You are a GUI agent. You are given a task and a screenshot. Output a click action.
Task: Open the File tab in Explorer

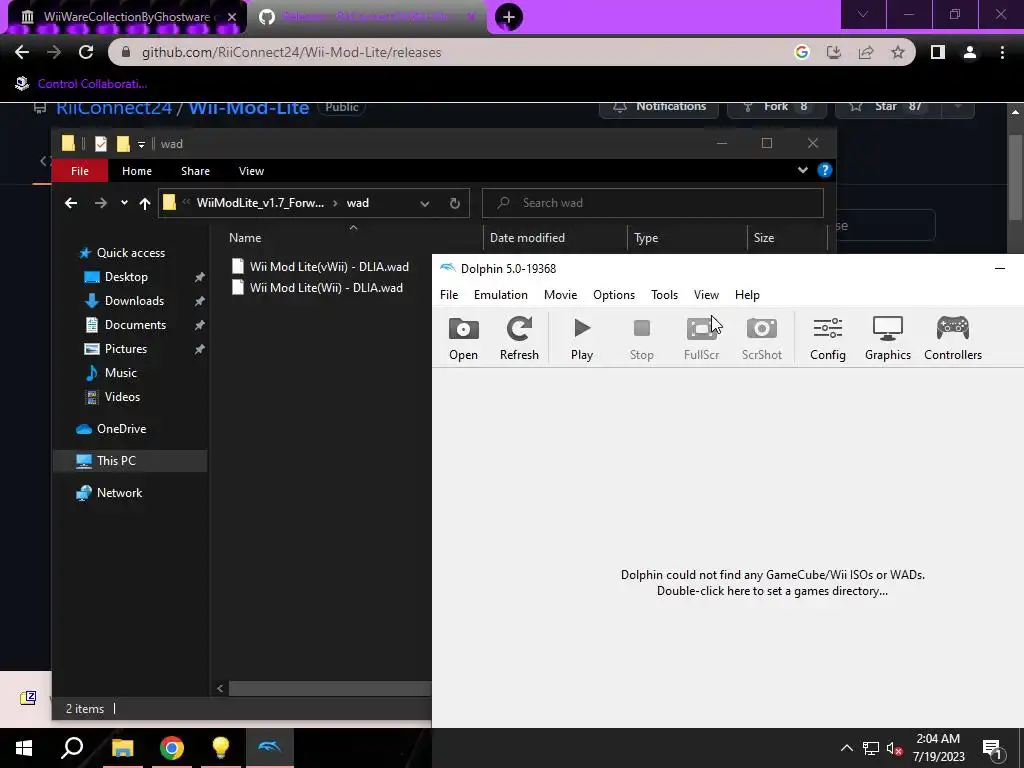click(x=80, y=170)
